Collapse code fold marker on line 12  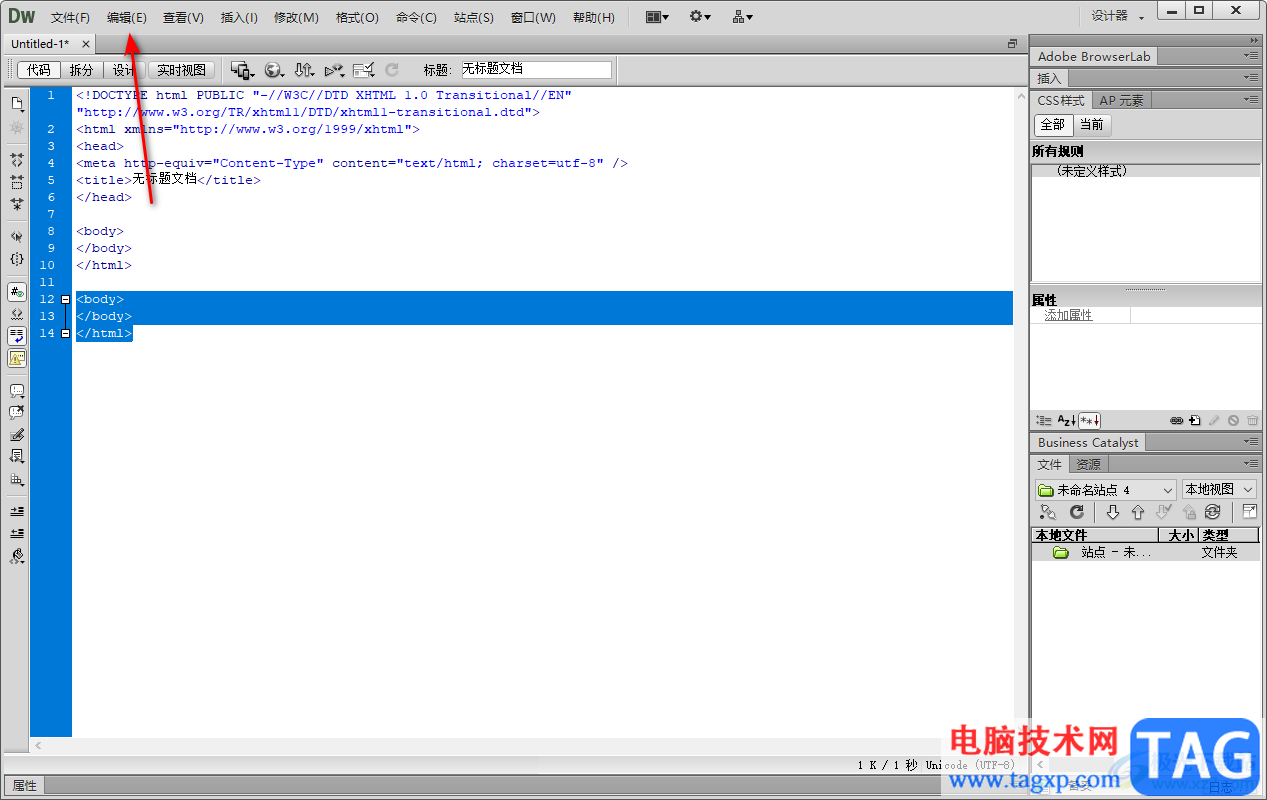[65, 299]
